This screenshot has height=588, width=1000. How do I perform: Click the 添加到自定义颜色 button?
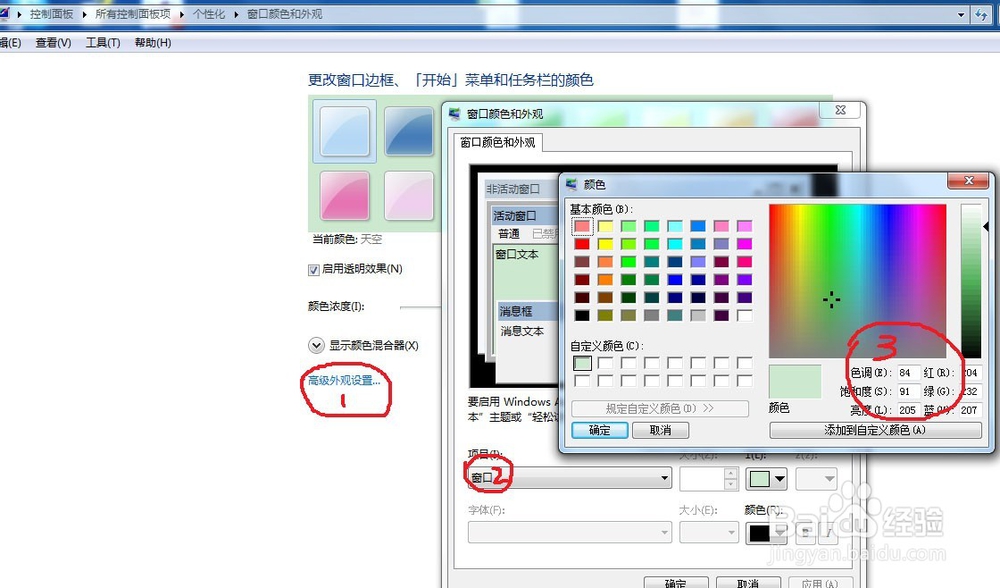tap(876, 429)
